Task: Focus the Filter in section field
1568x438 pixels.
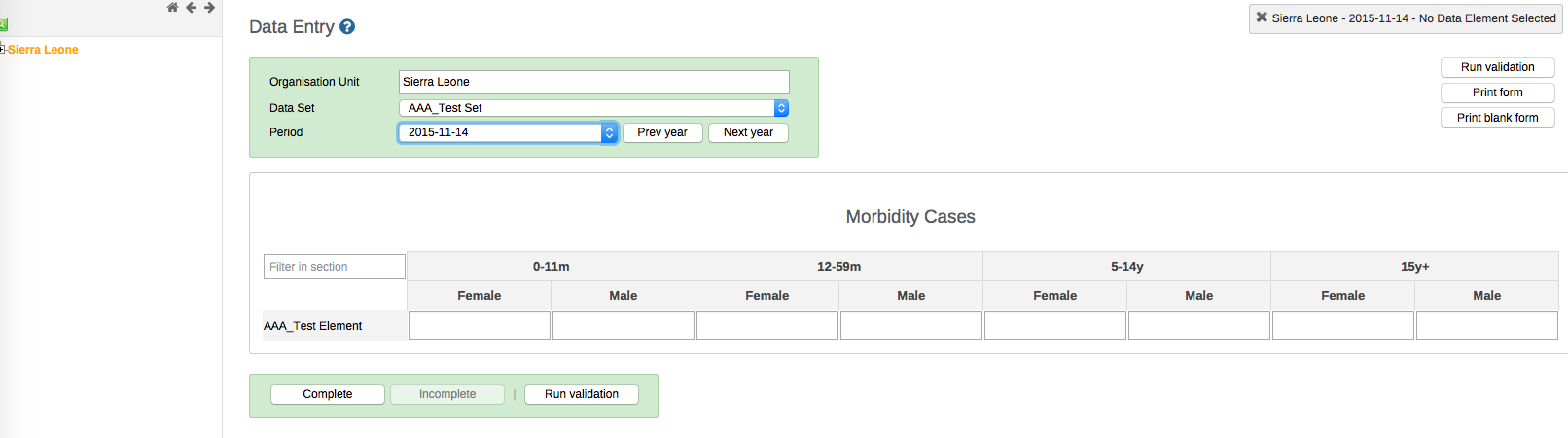Action: pyautogui.click(x=334, y=267)
